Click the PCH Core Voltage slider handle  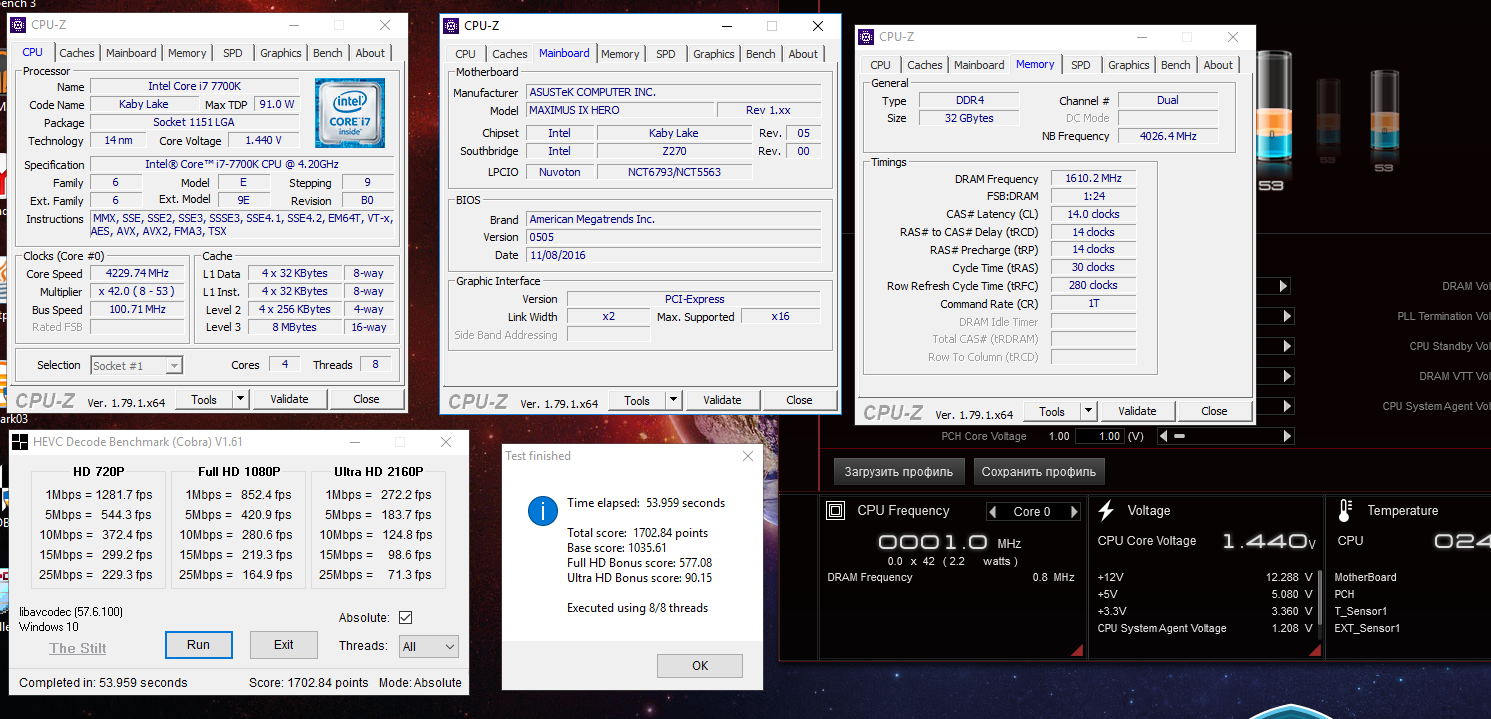tap(1181, 437)
